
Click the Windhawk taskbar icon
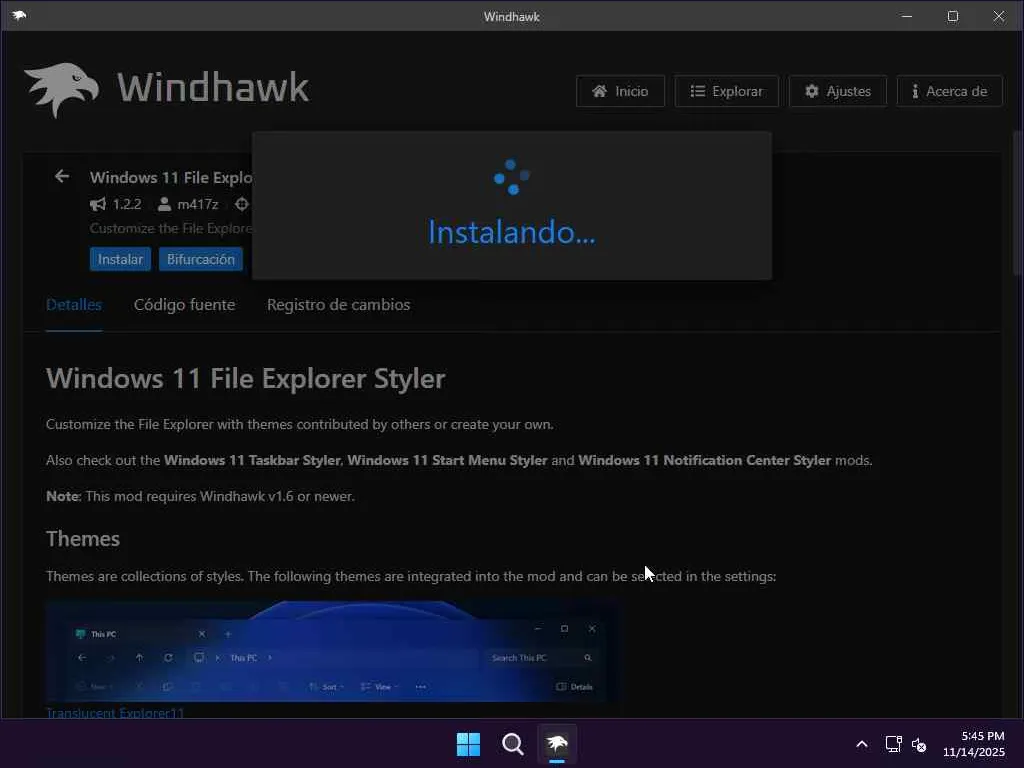tap(557, 744)
